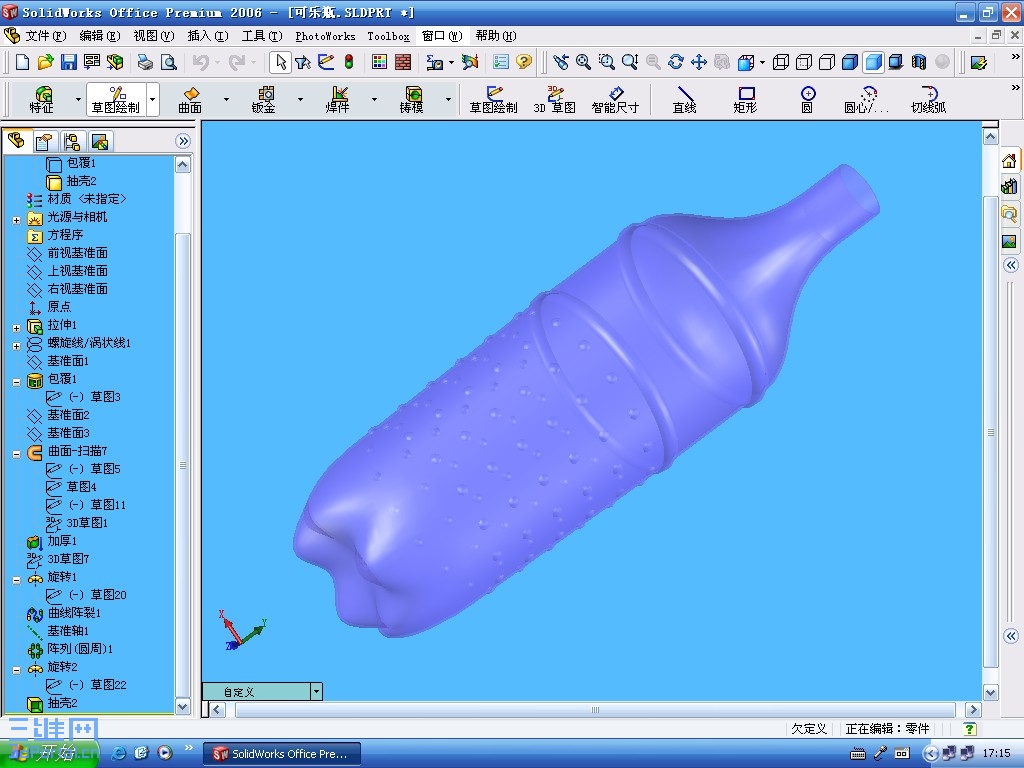Viewport: 1024px width, 768px height.
Task: Expand dropdown arrow beside 特征
Action: point(78,99)
